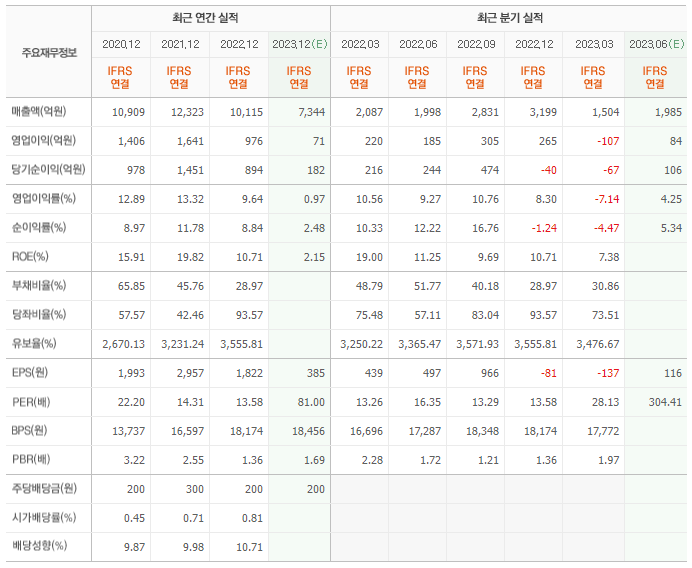Select PBR value 1.97
This screenshot has width=692, height=568.
point(609,460)
